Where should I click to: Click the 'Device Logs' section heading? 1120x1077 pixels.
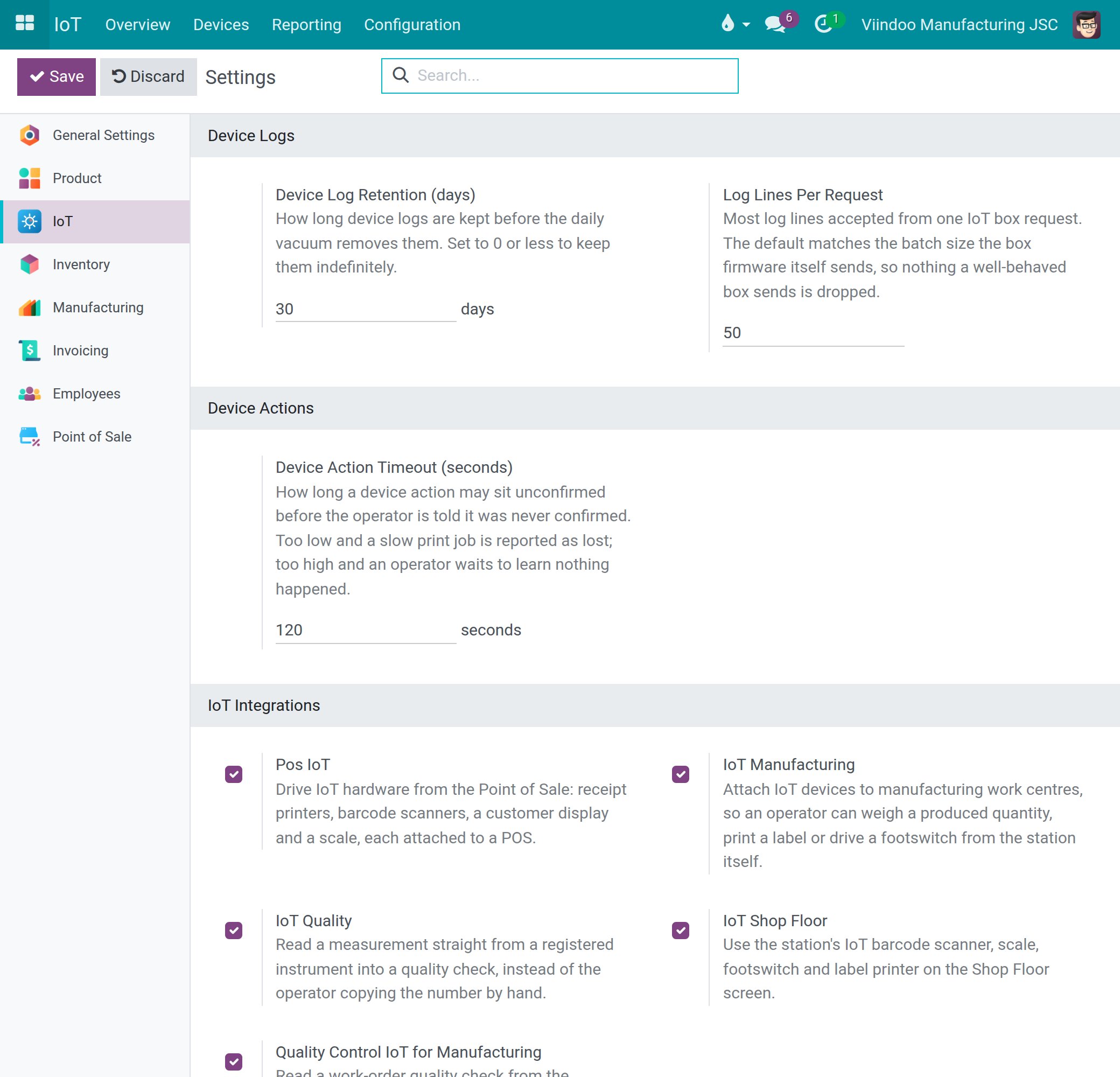coord(251,135)
